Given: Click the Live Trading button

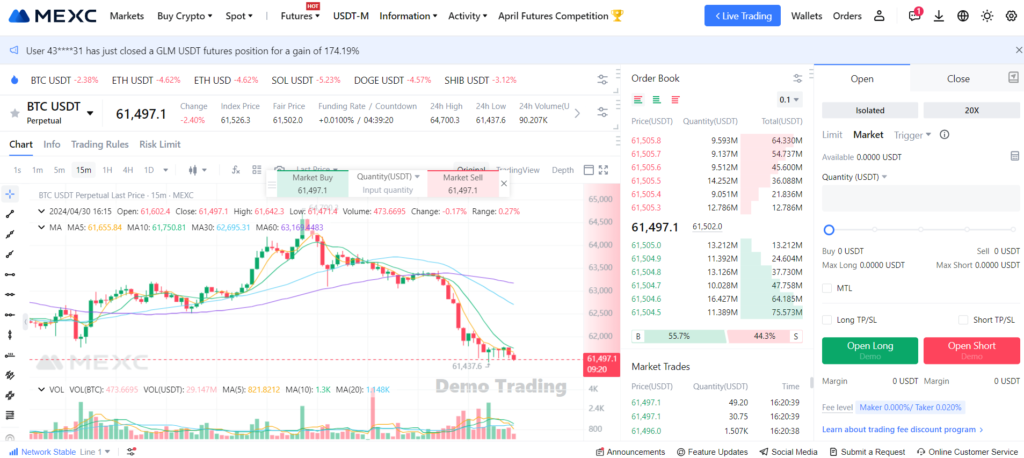Looking at the screenshot, I should (743, 16).
